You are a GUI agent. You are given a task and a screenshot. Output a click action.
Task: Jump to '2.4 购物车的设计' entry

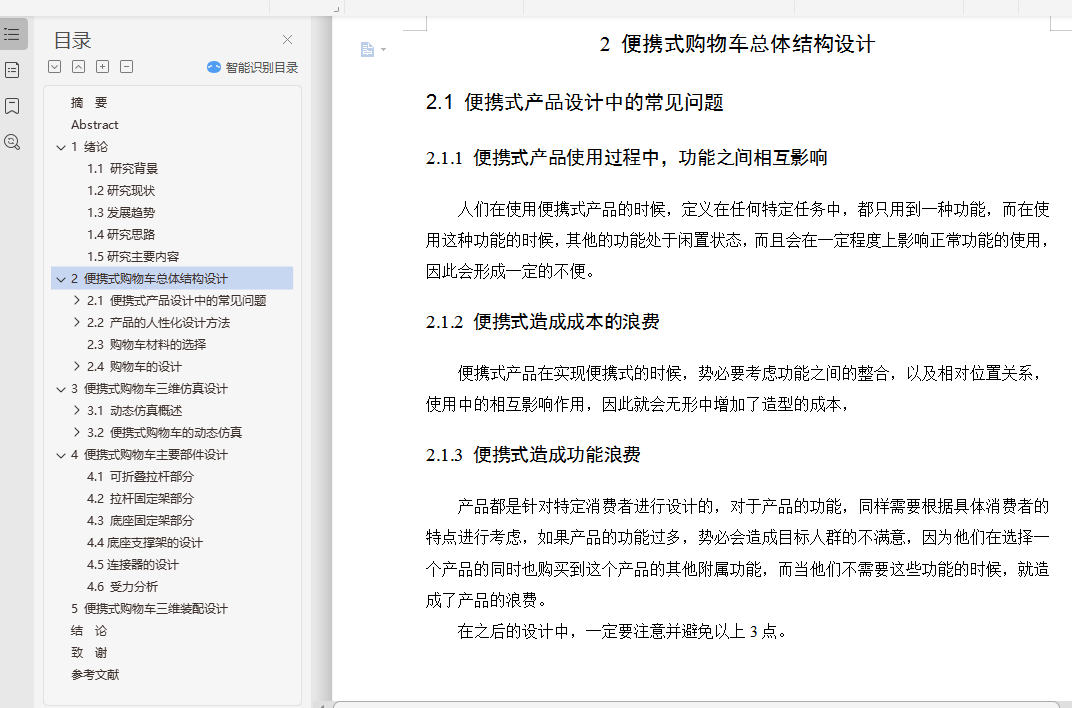click(134, 366)
